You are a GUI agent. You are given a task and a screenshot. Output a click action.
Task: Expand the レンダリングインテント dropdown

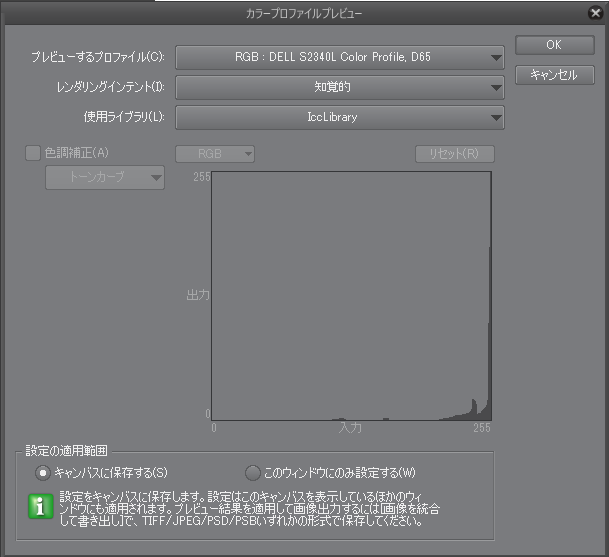point(340,87)
